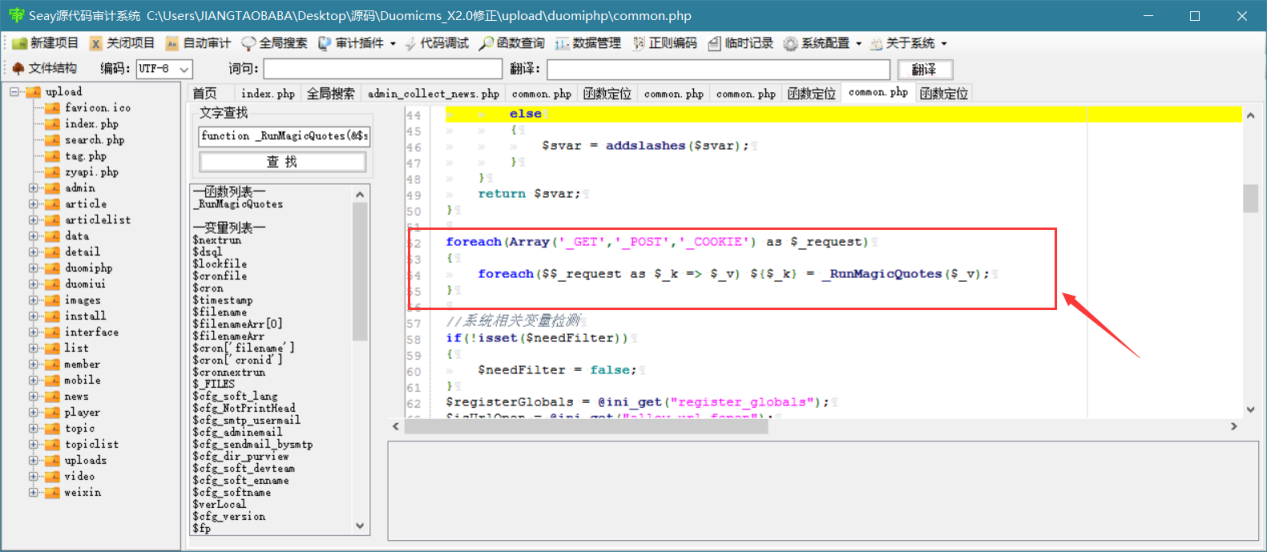Open the 编码 UTF-8 combo box
Viewport: 1267px width, 552px height.
pos(165,68)
